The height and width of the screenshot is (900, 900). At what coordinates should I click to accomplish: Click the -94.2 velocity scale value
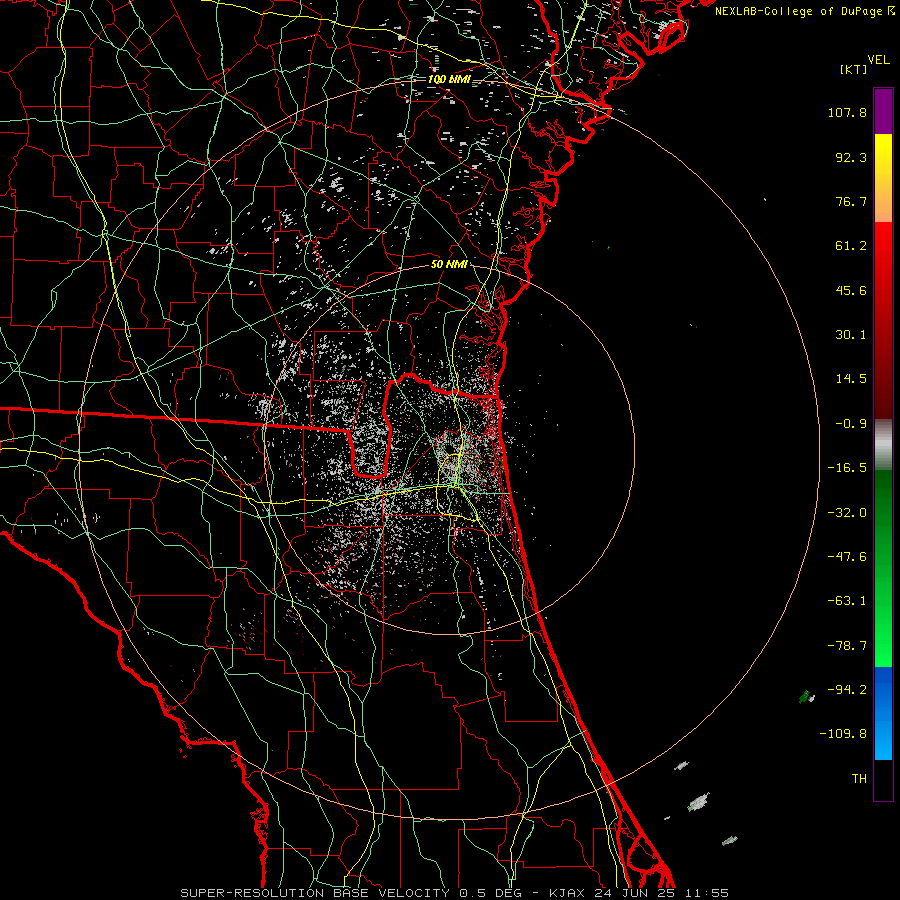pos(847,689)
